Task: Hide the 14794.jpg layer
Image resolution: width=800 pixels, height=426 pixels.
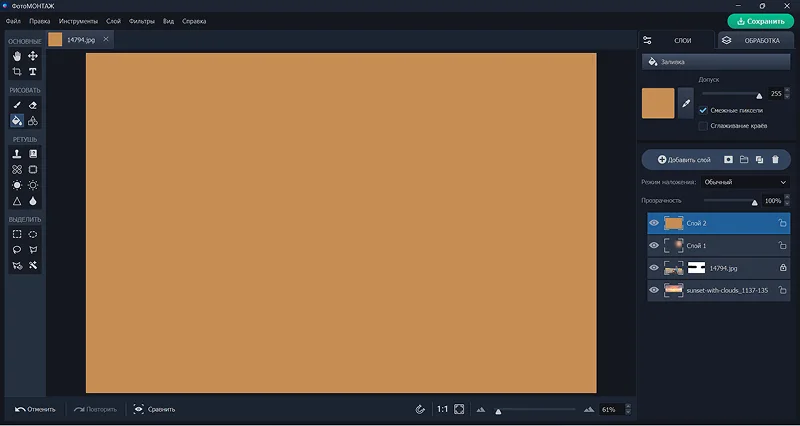Action: (x=654, y=268)
